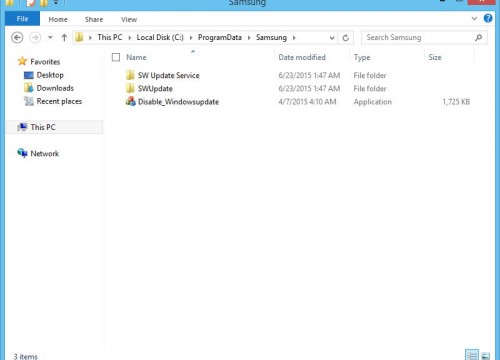
Task: Expand the ribbon with the chevron
Action: [474, 19]
